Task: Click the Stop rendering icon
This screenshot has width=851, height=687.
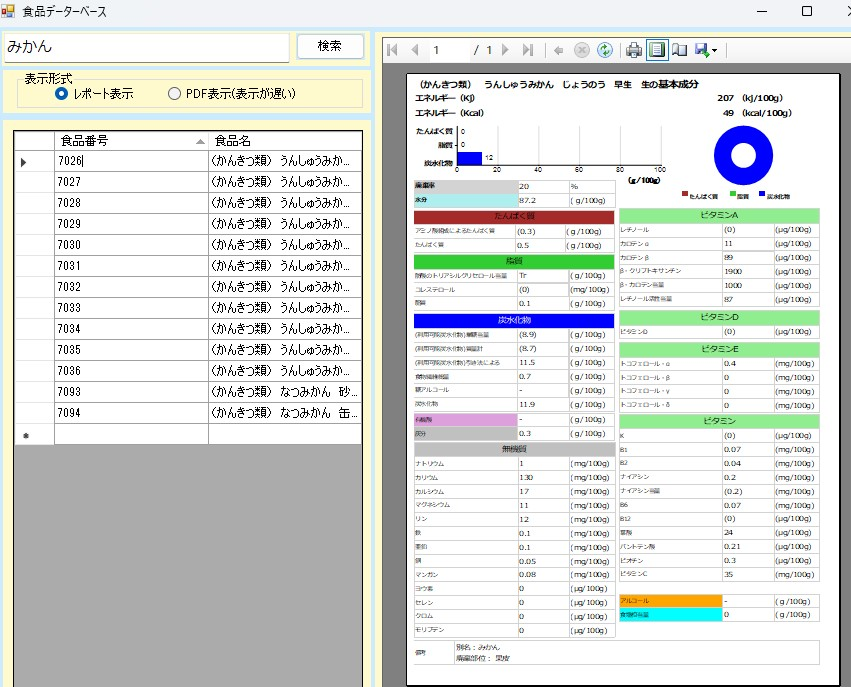Action: 582,50
